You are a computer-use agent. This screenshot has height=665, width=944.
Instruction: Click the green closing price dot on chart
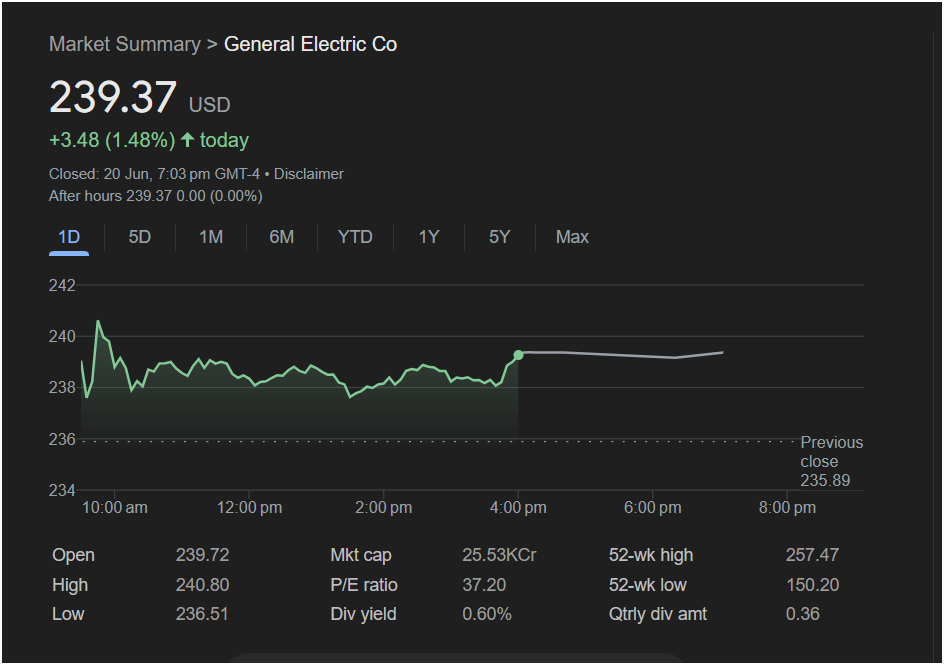(x=518, y=355)
